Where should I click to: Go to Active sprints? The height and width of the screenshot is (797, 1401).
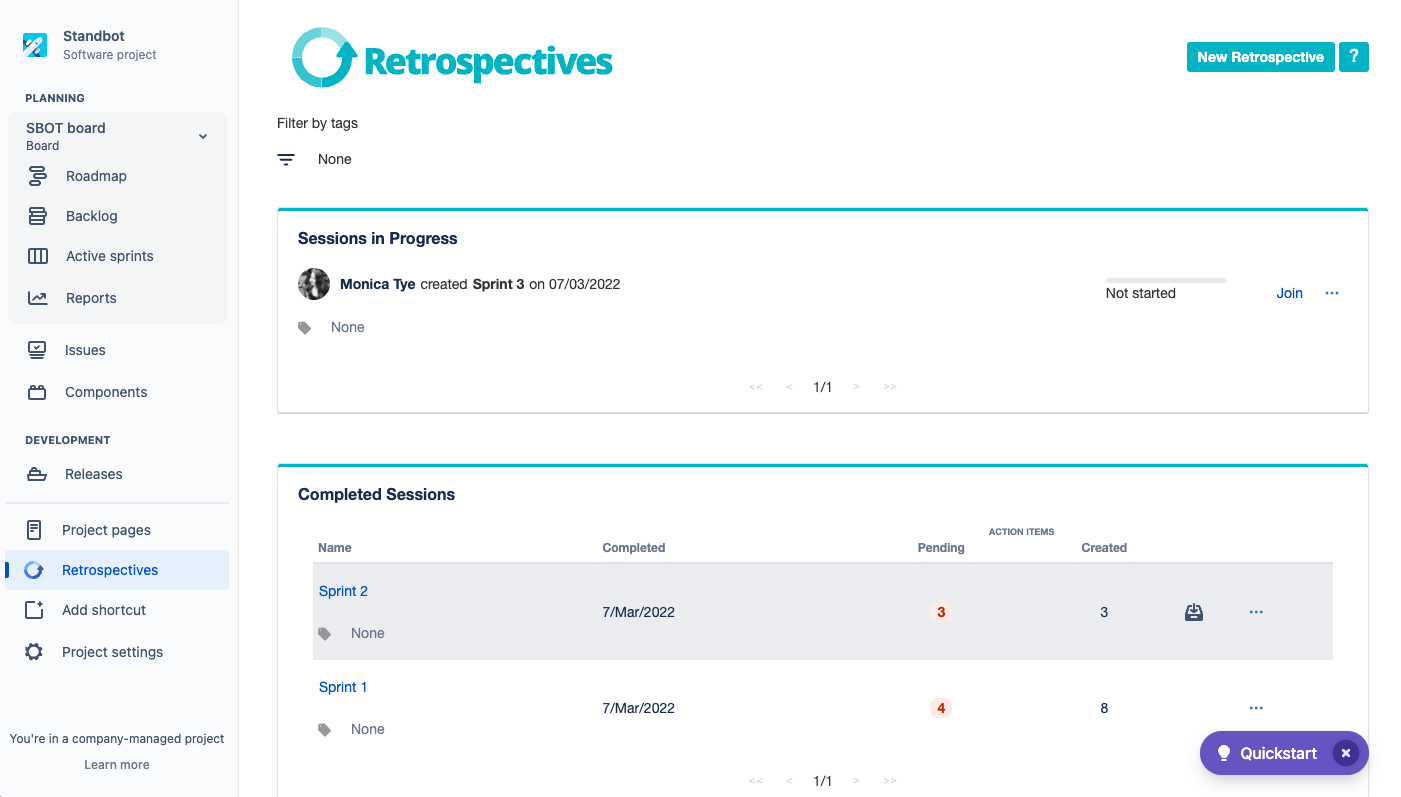(109, 256)
